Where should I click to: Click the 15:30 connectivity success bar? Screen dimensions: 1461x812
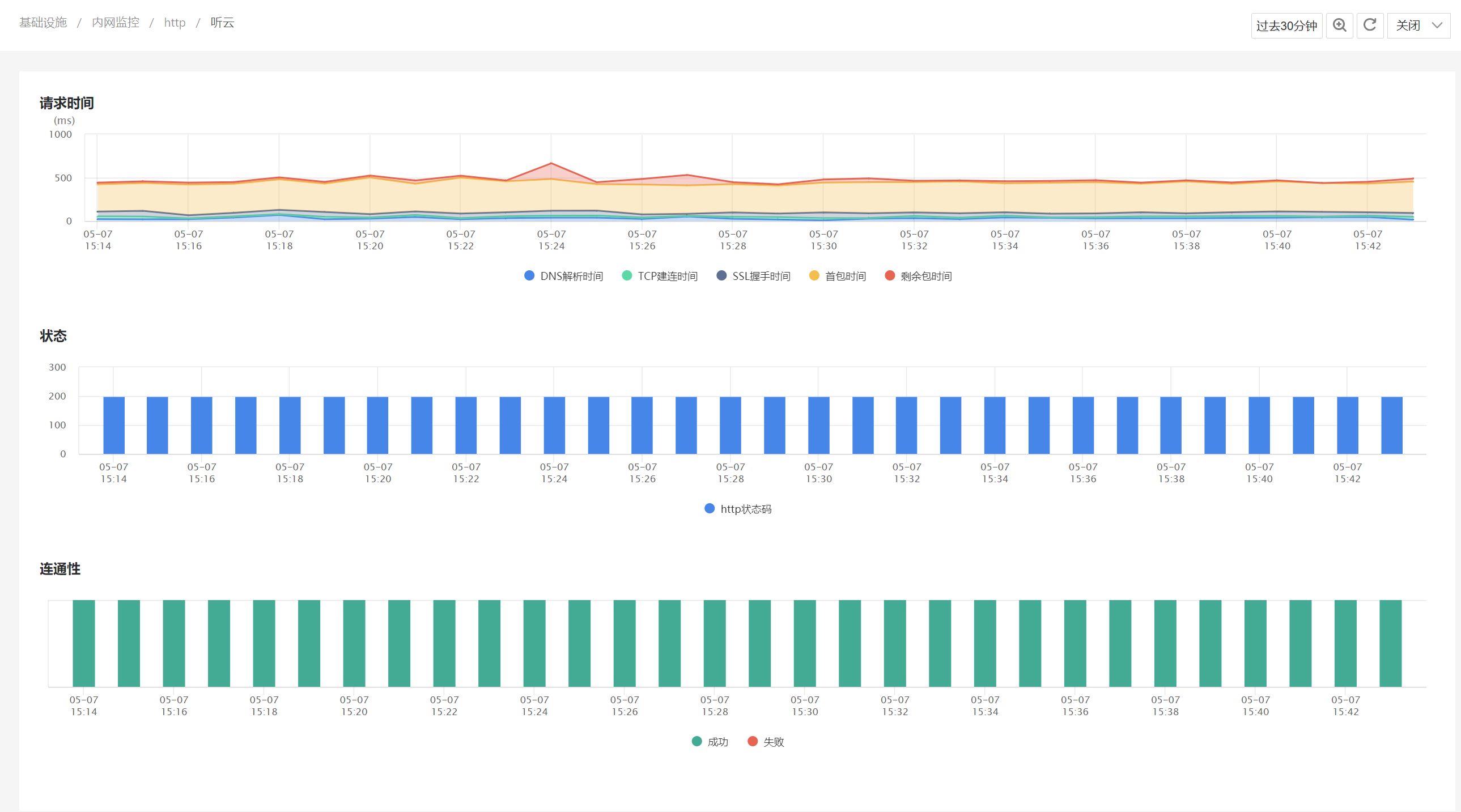coord(805,644)
